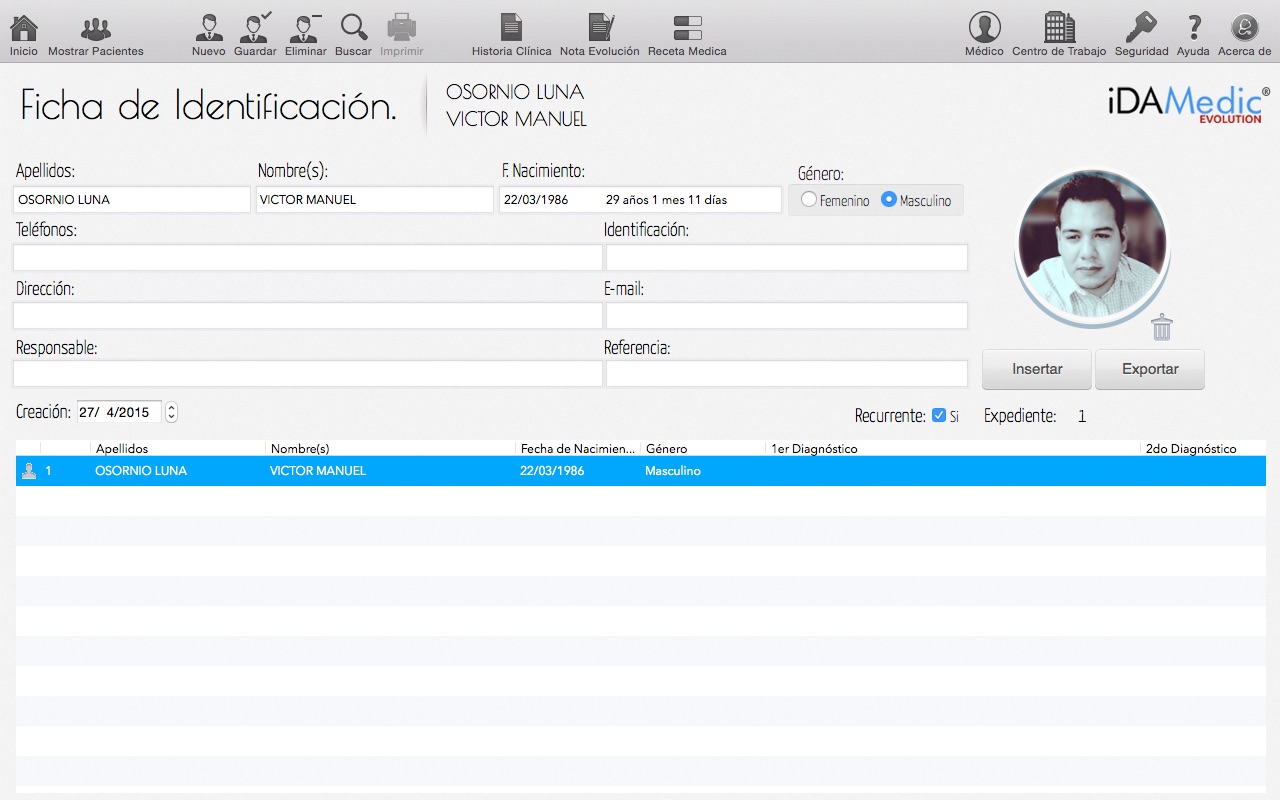Toggle the Recurrente Si checkbox
1280x800 pixels.
coord(938,415)
